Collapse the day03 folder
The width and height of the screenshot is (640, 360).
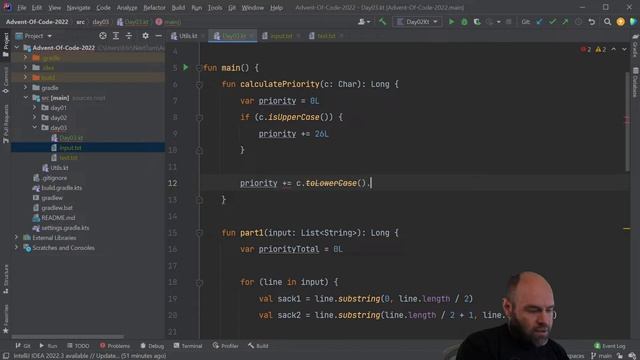pyautogui.click(x=35, y=128)
